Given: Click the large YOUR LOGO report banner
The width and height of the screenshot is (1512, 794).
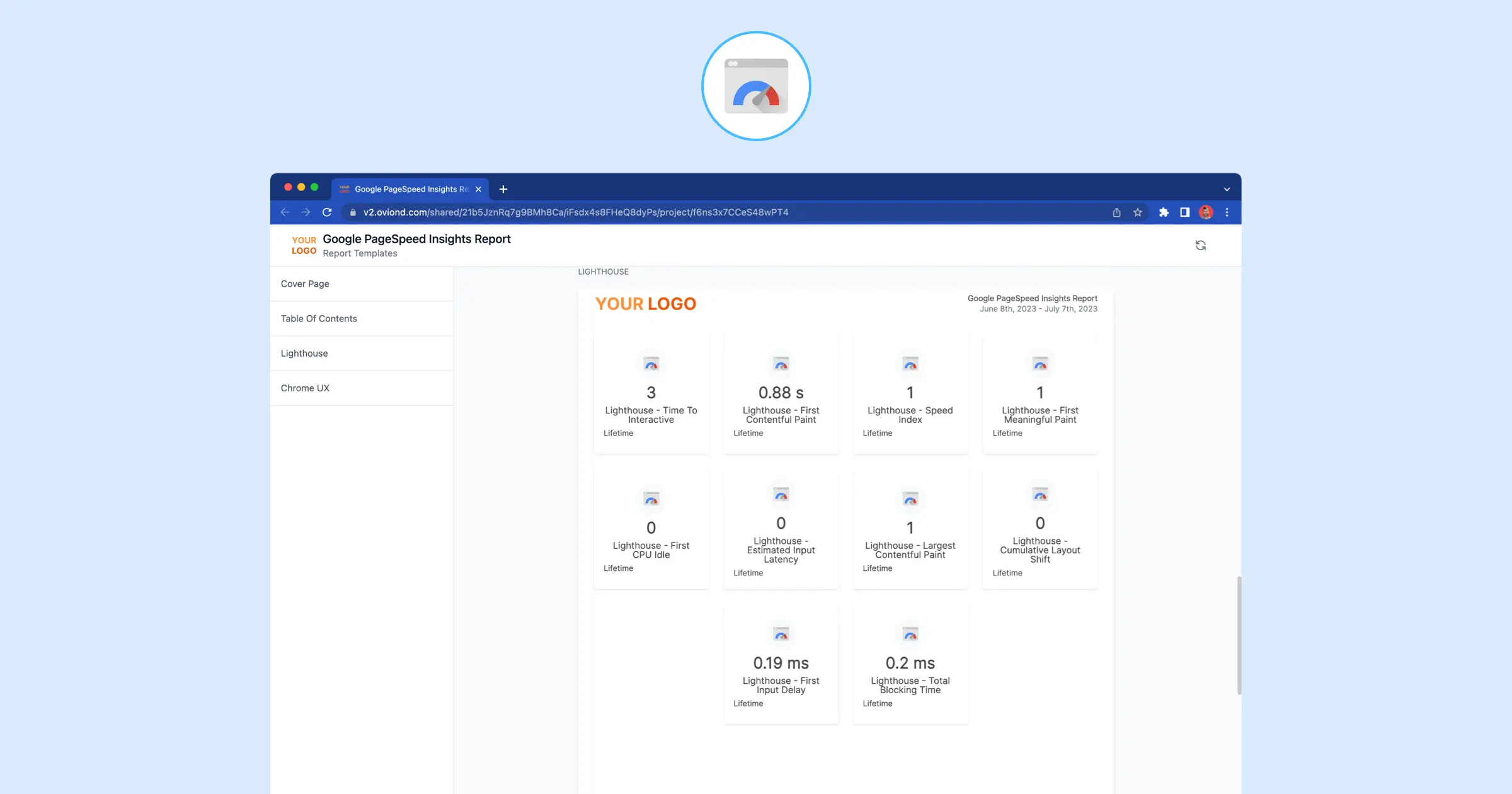Looking at the screenshot, I should coord(646,304).
